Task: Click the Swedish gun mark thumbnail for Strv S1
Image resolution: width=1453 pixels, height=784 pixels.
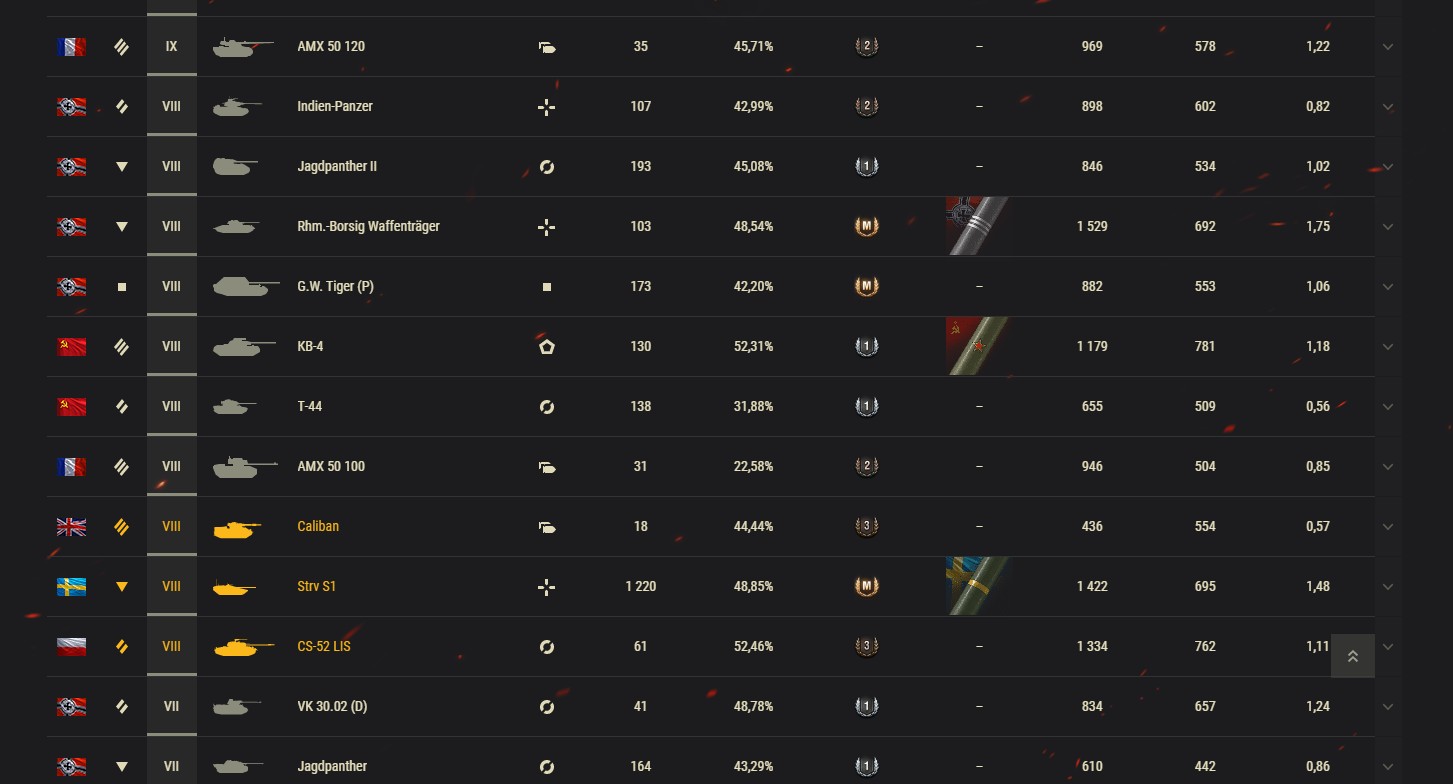Action: [x=977, y=586]
